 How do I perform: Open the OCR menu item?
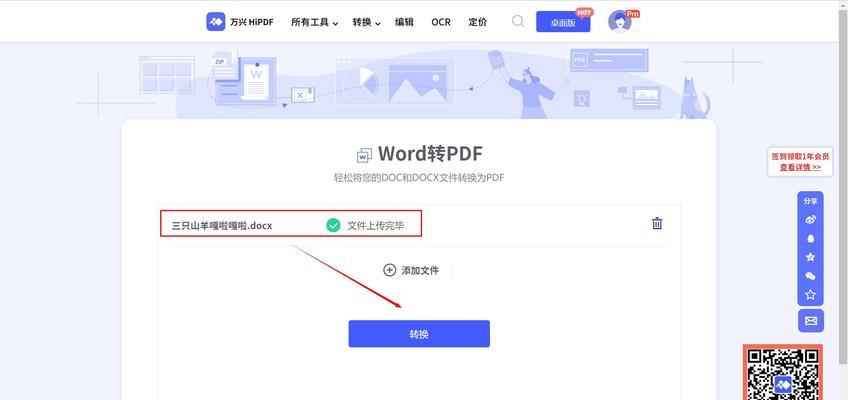[x=441, y=22]
